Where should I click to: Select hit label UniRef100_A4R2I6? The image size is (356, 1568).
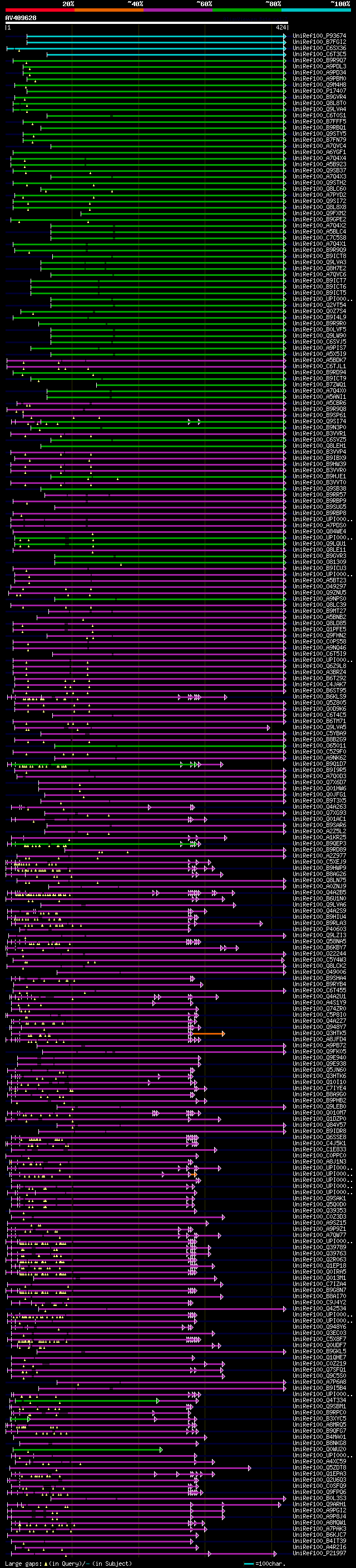319,1546
